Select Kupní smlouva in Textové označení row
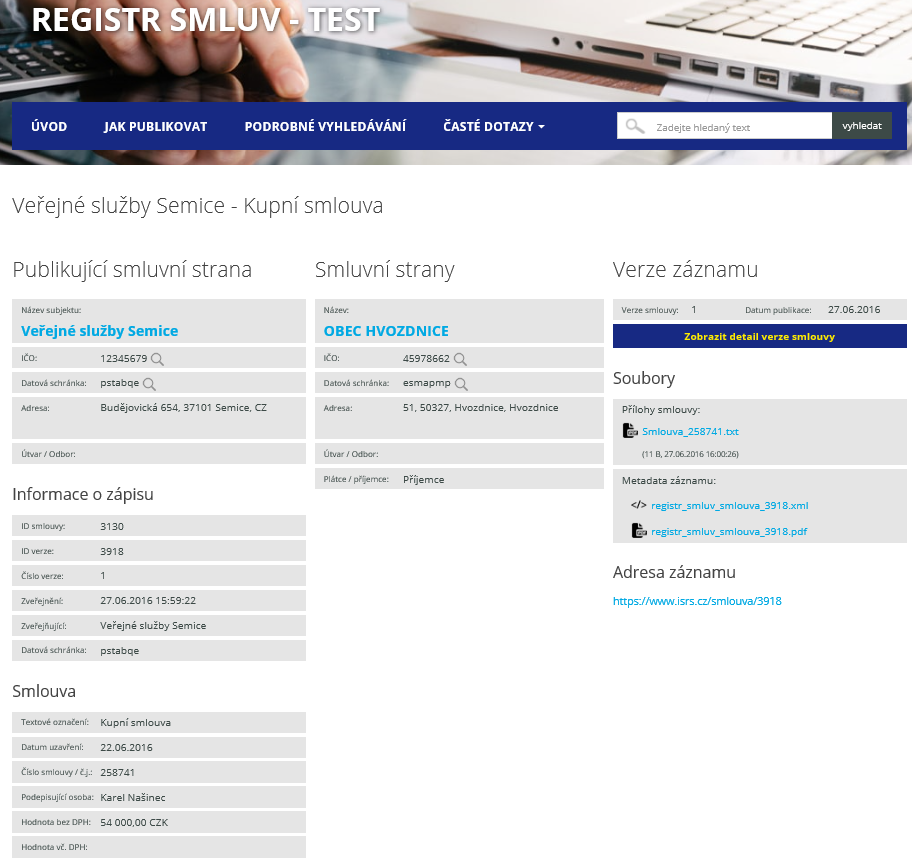The image size is (912, 863). point(136,723)
